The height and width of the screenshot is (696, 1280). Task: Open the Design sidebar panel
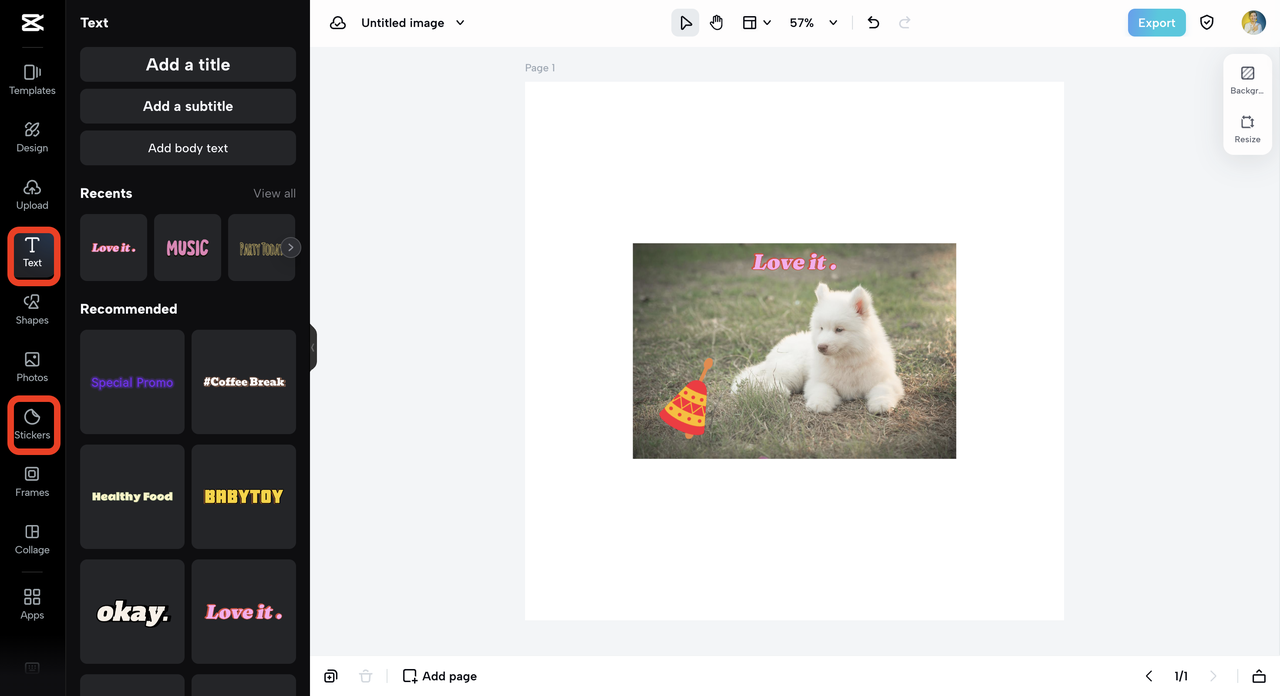[x=32, y=137]
